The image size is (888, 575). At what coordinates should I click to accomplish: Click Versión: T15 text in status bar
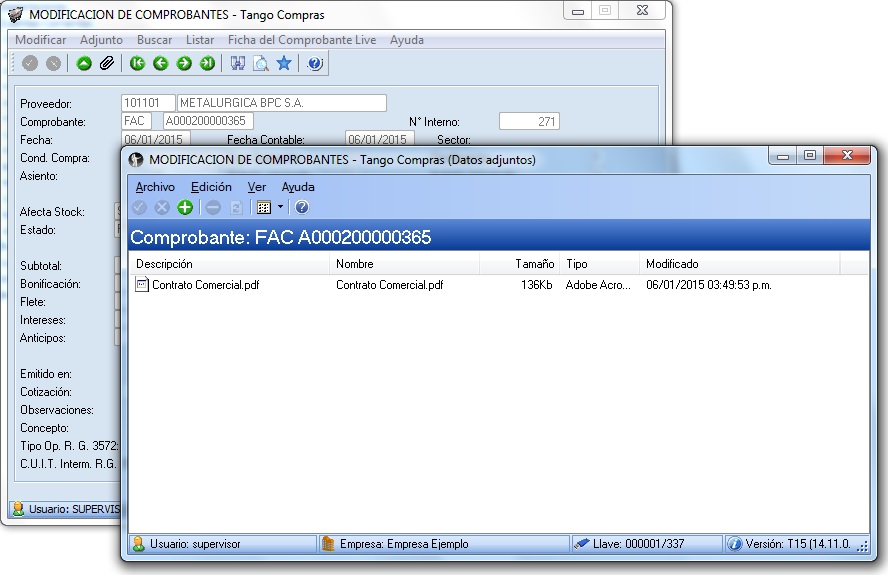(798, 544)
